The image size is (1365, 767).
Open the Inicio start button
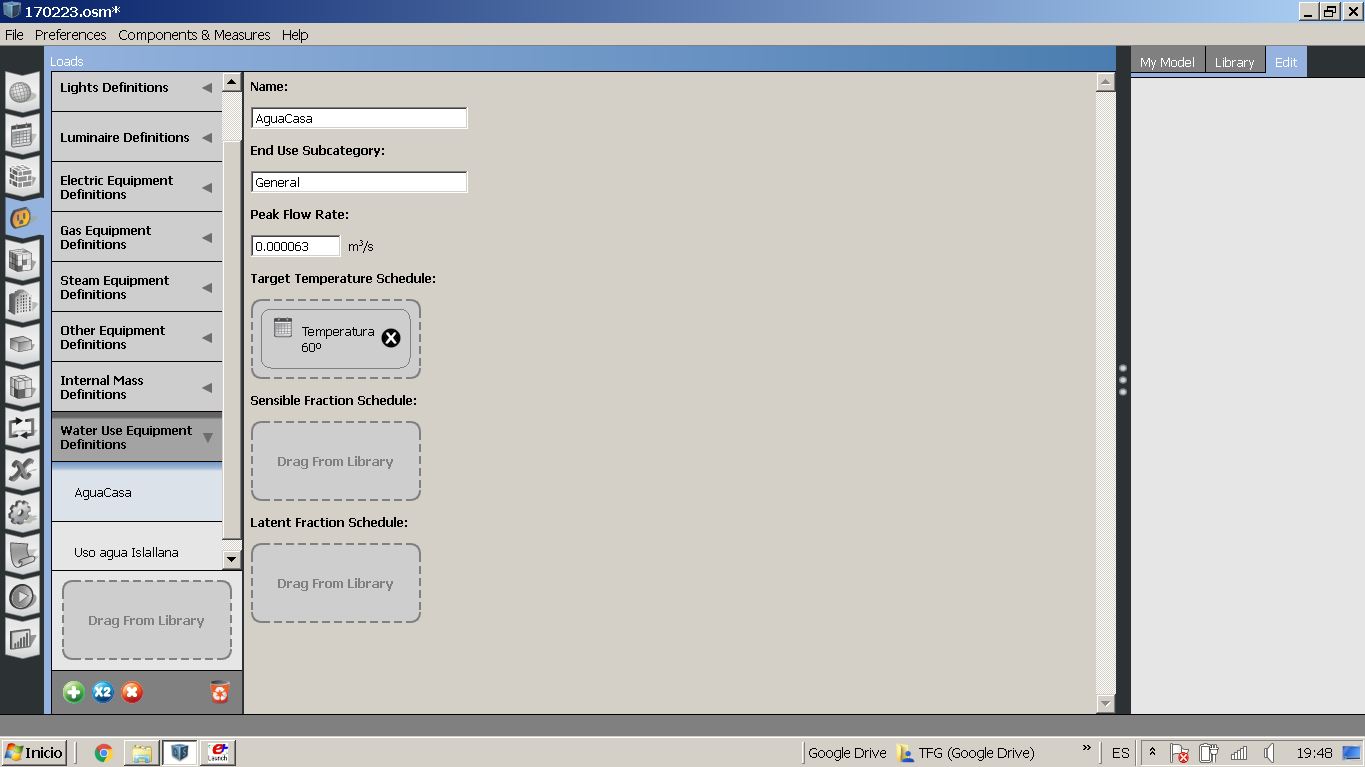click(34, 752)
